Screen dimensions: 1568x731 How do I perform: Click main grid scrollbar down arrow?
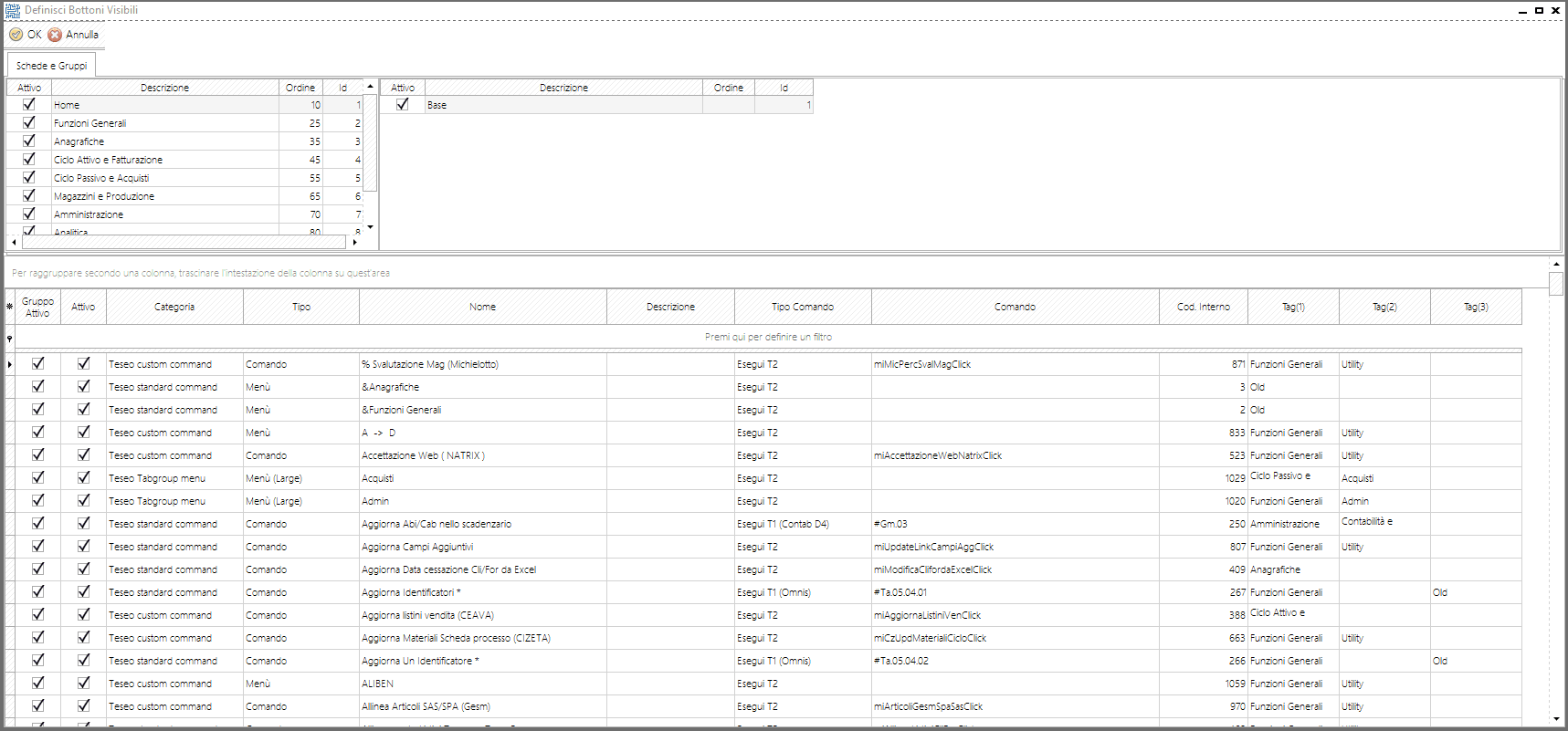pos(1556,719)
